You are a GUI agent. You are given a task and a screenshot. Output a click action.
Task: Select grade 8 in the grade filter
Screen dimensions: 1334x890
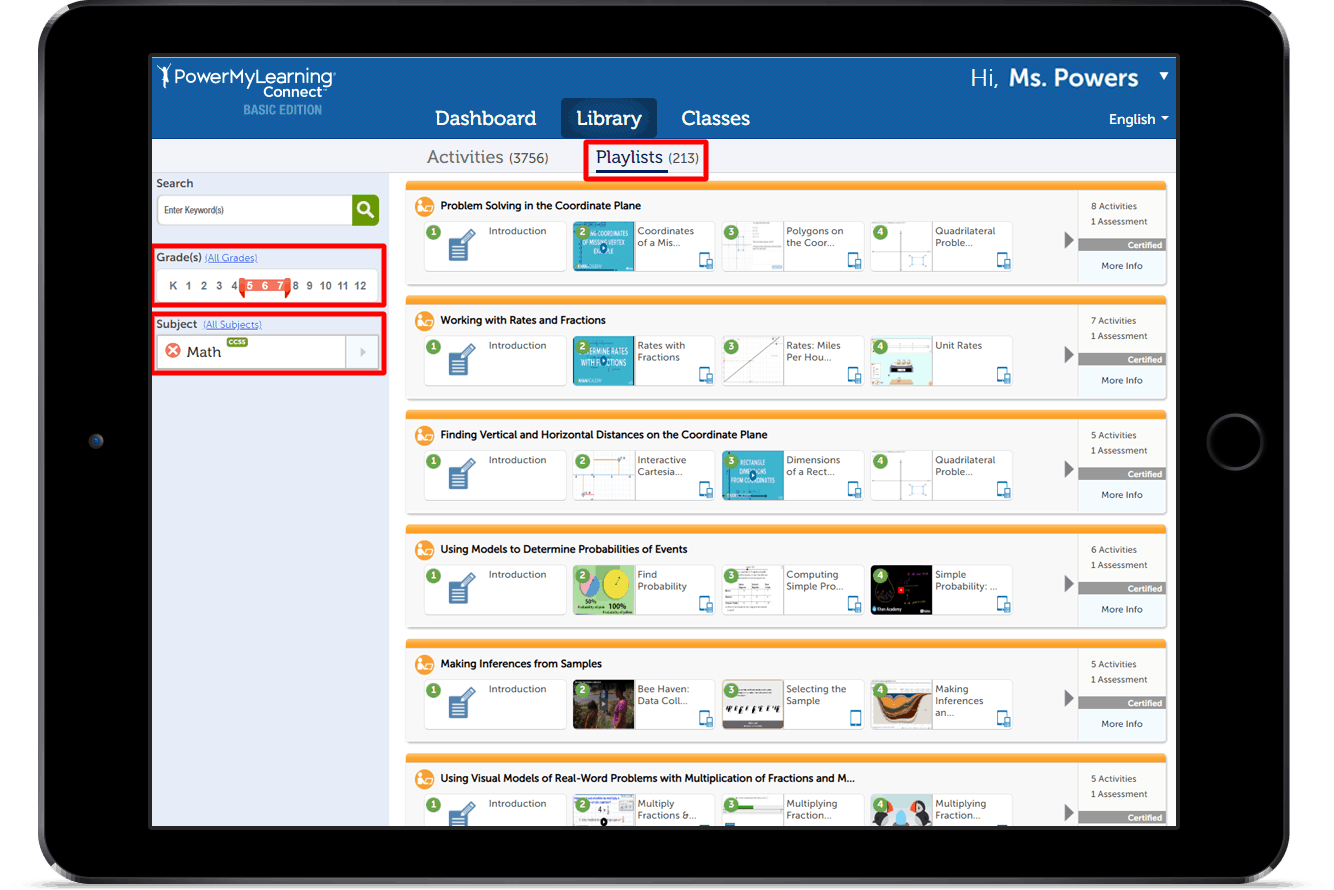(296, 286)
